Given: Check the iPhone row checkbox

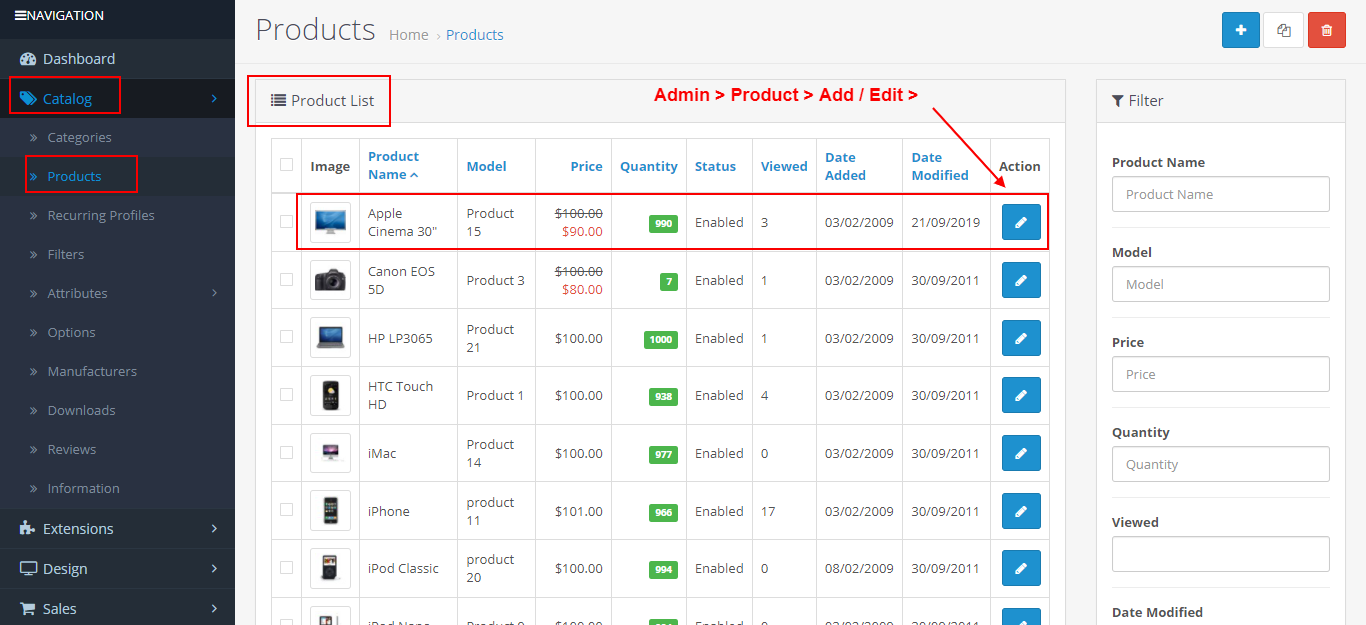Looking at the screenshot, I should coord(287,509).
